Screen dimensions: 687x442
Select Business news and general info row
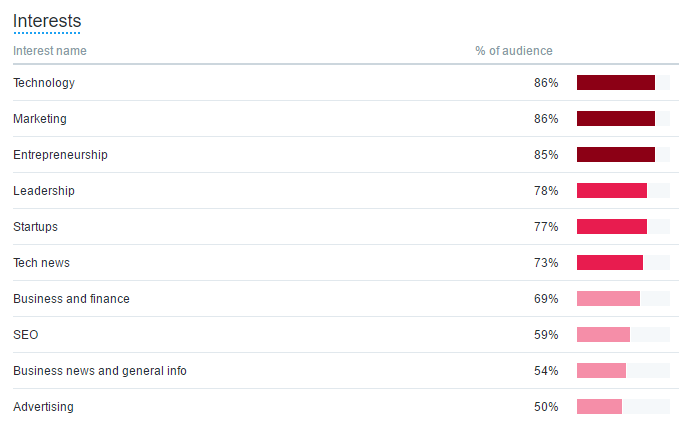pyautogui.click(x=346, y=370)
